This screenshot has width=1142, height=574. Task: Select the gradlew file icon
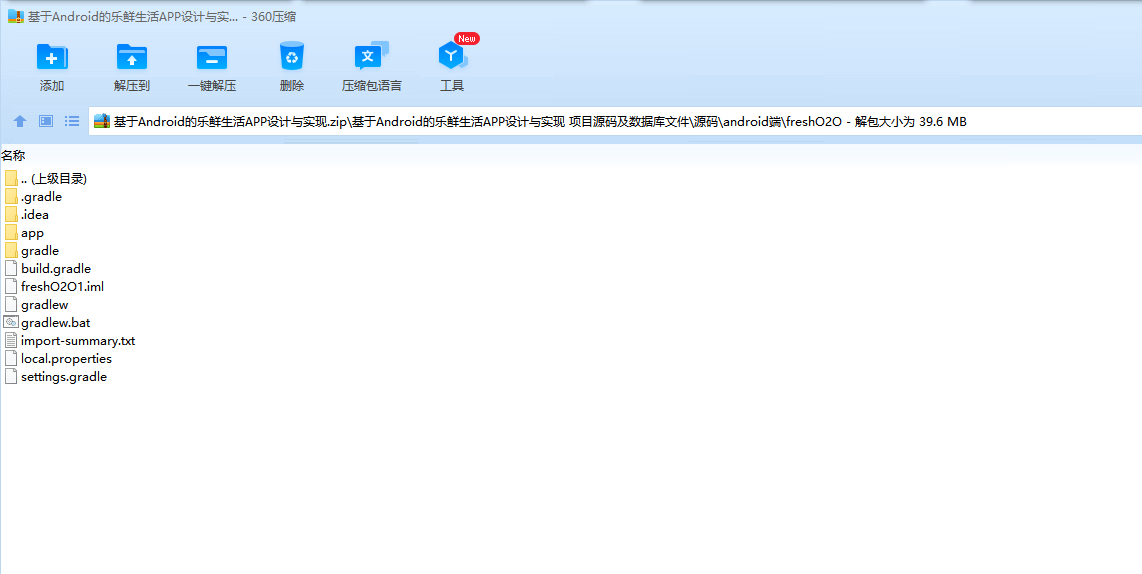point(10,304)
